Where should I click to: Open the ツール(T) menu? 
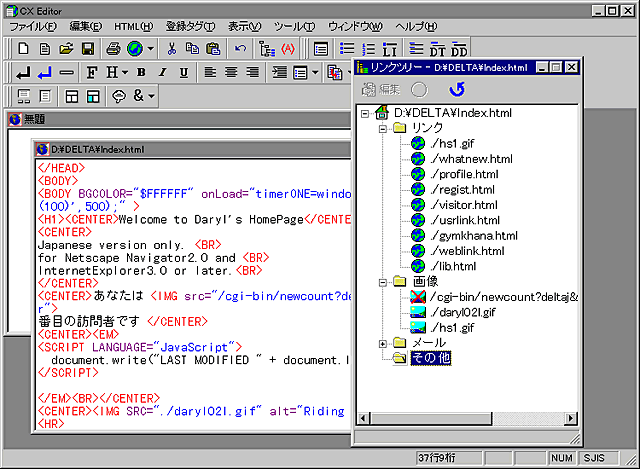(x=294, y=27)
